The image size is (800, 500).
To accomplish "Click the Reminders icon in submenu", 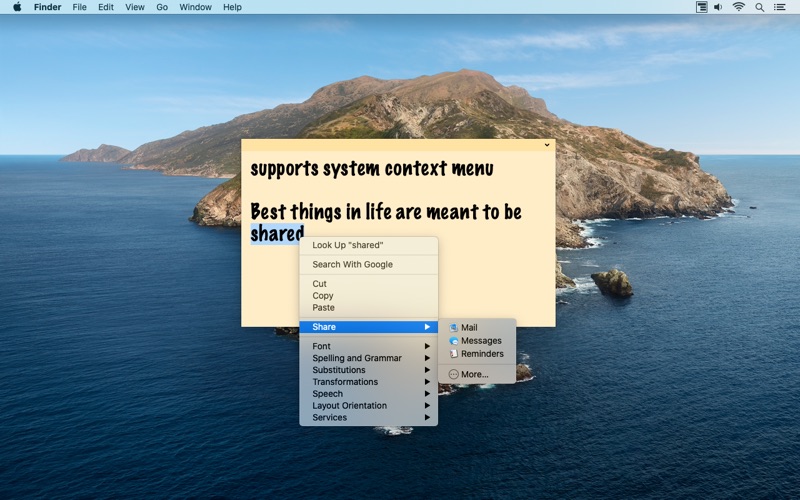I will pyautogui.click(x=454, y=354).
